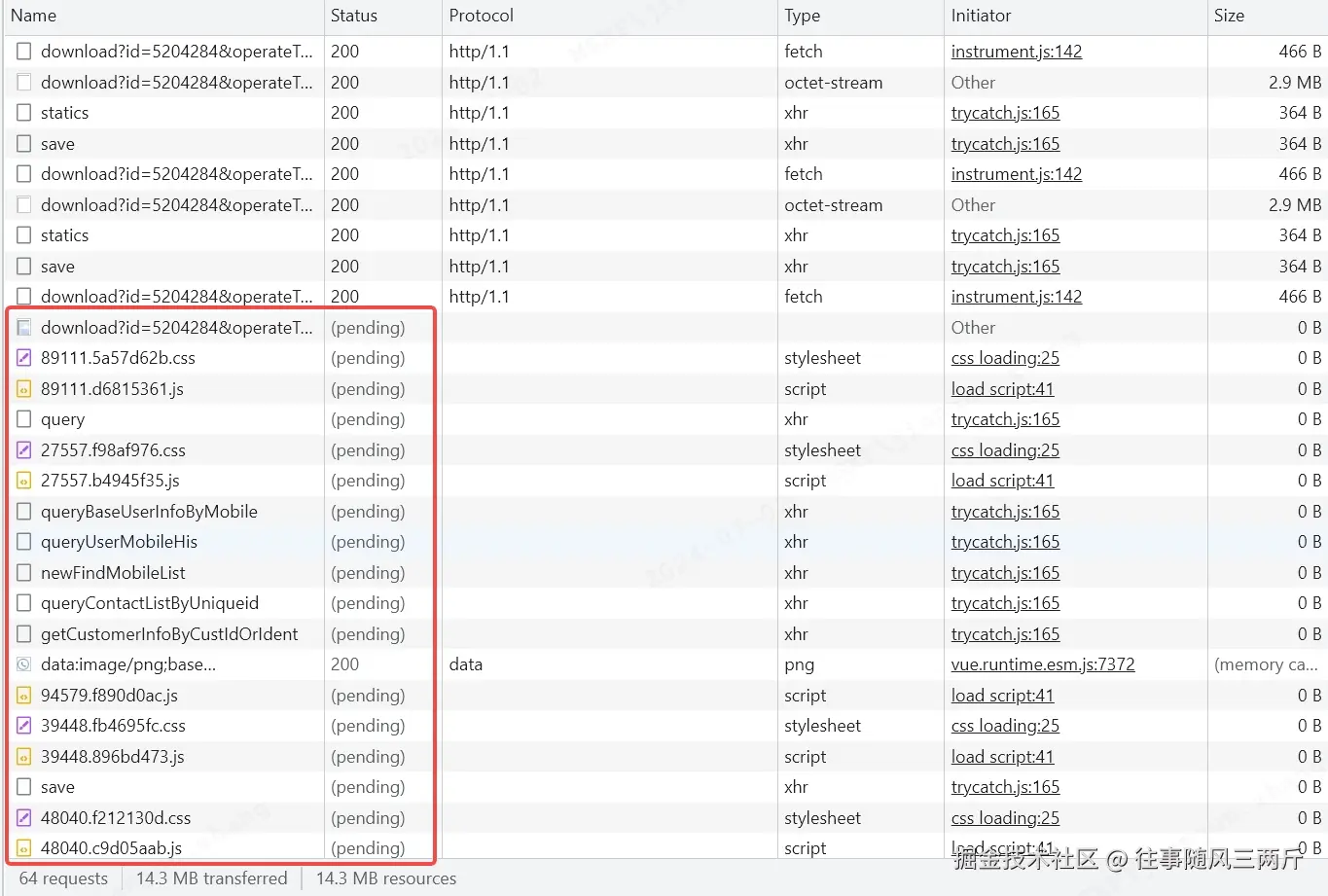Click the script icon beside 48040.c9d05aab.js

tap(24, 848)
